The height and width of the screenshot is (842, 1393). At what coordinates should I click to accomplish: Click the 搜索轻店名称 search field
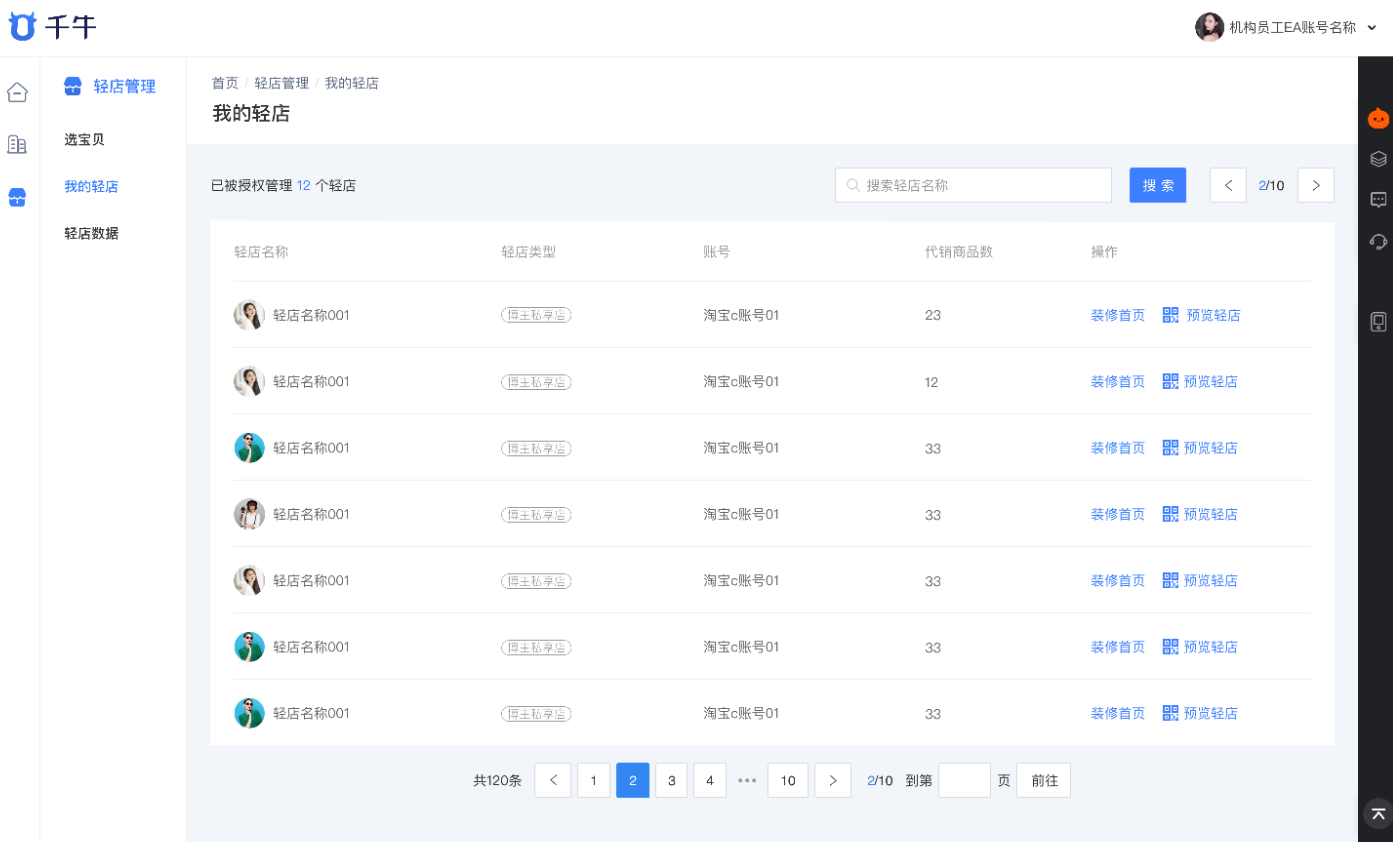tap(980, 185)
